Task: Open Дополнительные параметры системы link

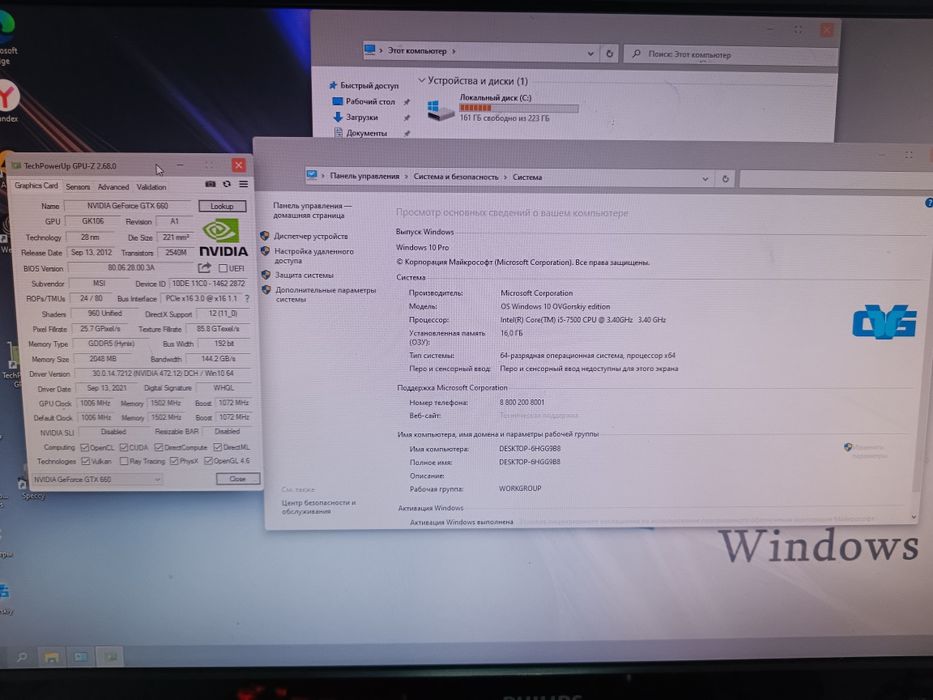Action: [x=325, y=295]
